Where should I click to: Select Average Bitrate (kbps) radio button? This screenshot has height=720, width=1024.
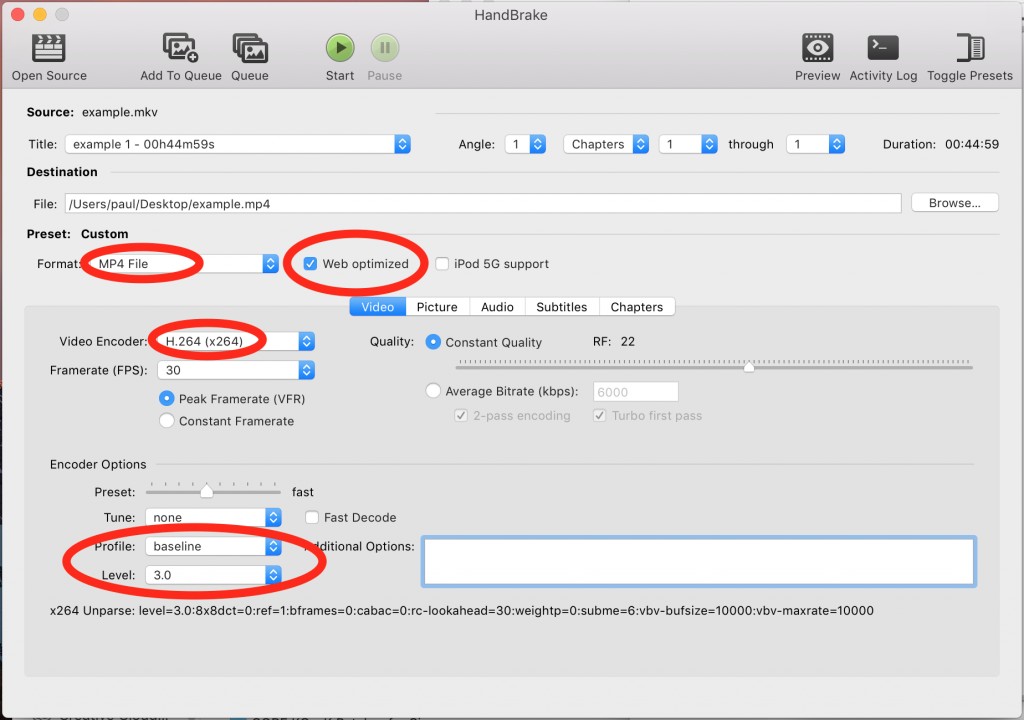[433, 391]
